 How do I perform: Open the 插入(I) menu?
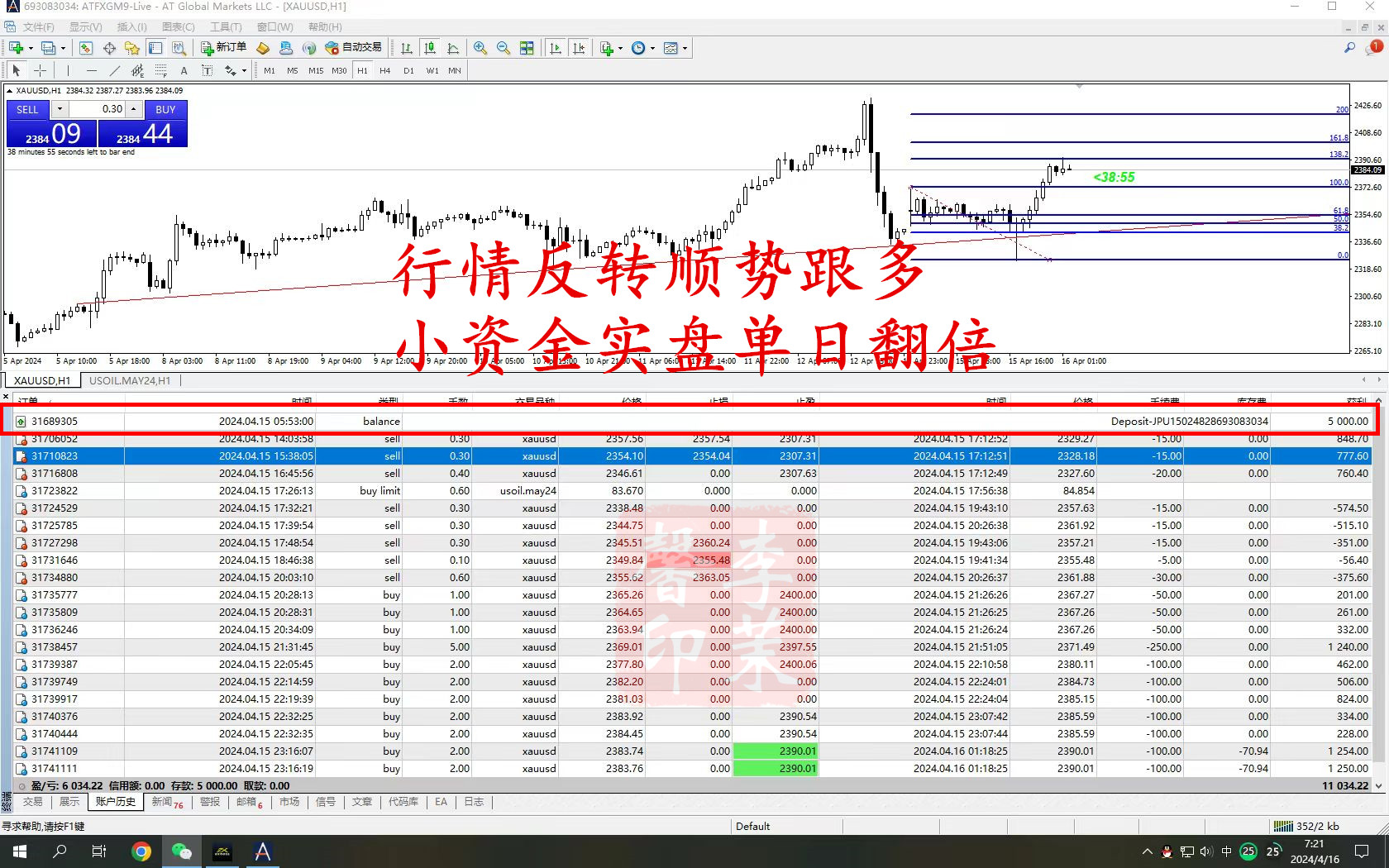coord(131,27)
